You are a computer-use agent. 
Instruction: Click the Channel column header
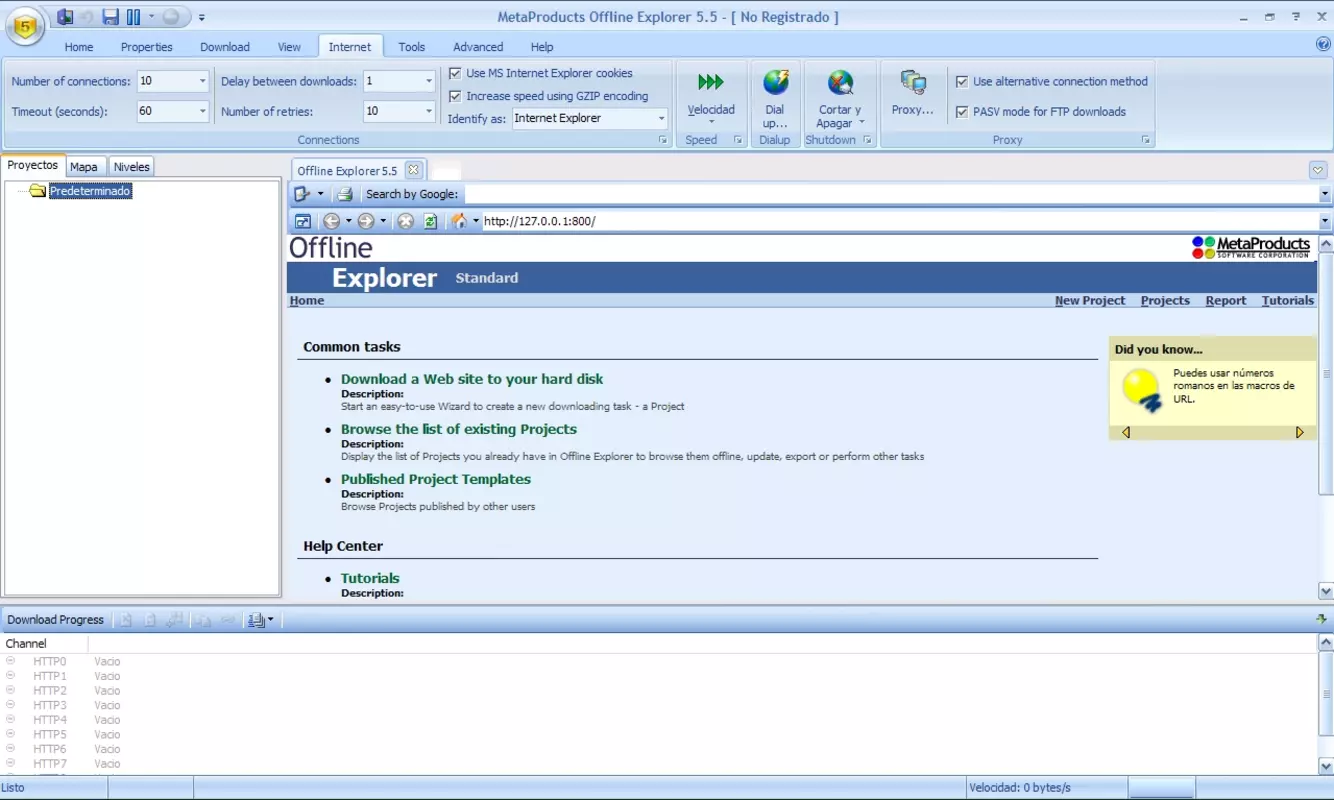pyautogui.click(x=44, y=643)
